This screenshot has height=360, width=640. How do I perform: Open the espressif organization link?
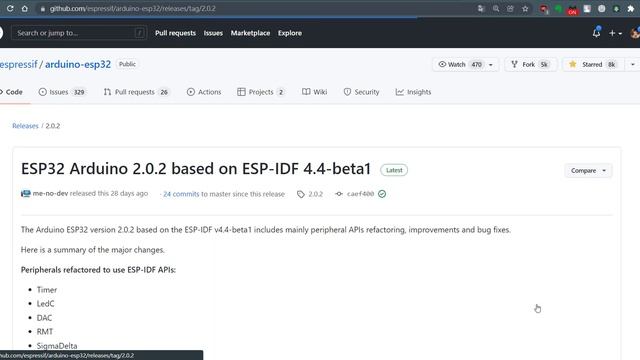coord(19,64)
